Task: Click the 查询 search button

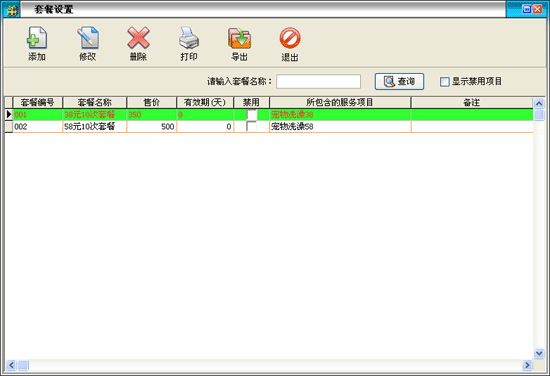Action: coord(399,81)
